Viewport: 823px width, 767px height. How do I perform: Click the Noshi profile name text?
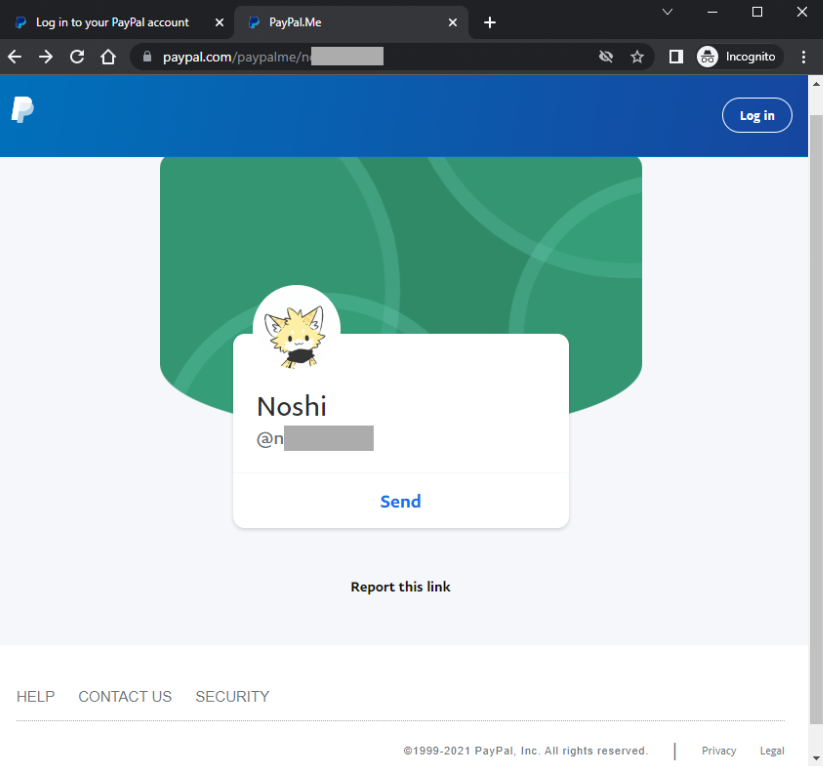pyautogui.click(x=292, y=406)
